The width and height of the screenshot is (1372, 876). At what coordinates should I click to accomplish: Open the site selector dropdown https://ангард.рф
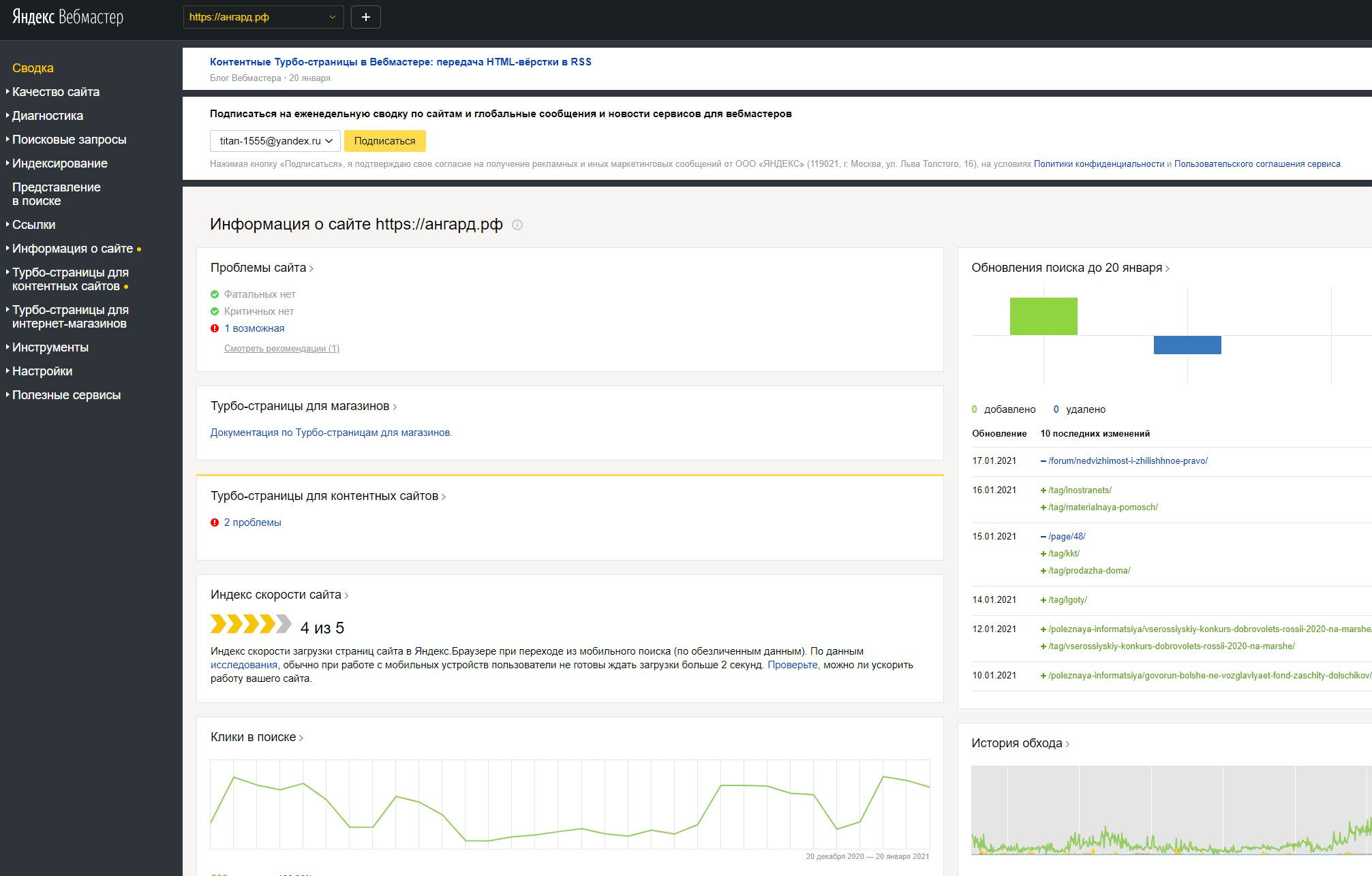click(x=262, y=17)
